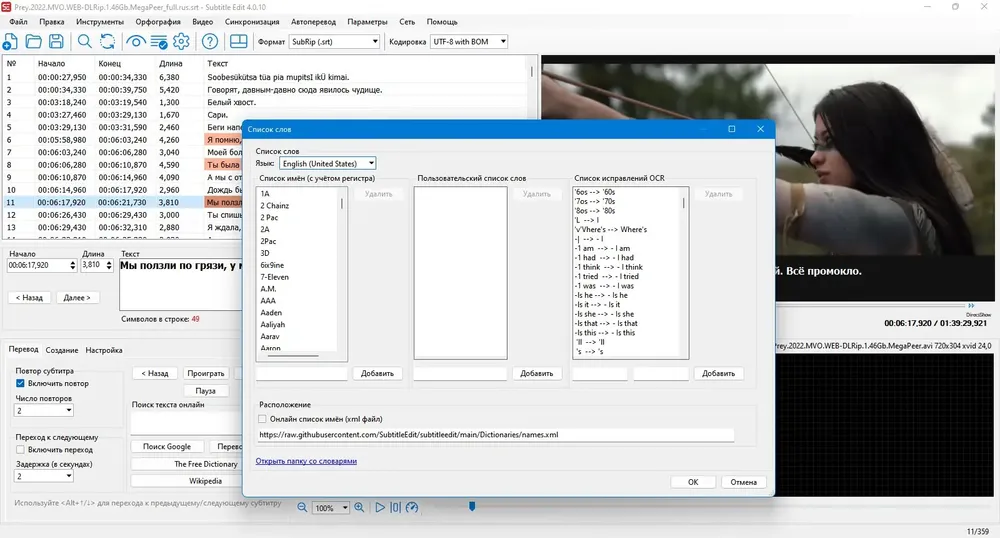Viewport: 1000px width, 538px height.
Task: Toggle layout icon in toolbar
Action: pyautogui.click(x=239, y=42)
